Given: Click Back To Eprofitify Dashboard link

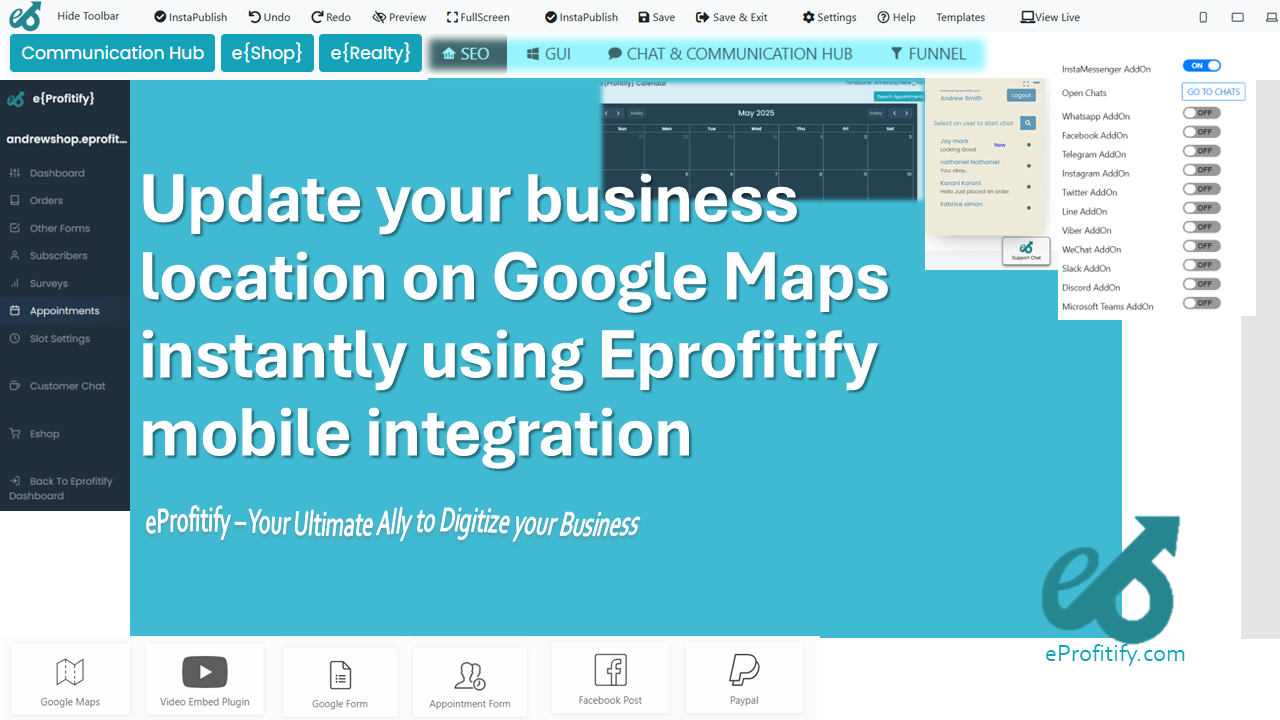Looking at the screenshot, I should [x=60, y=488].
